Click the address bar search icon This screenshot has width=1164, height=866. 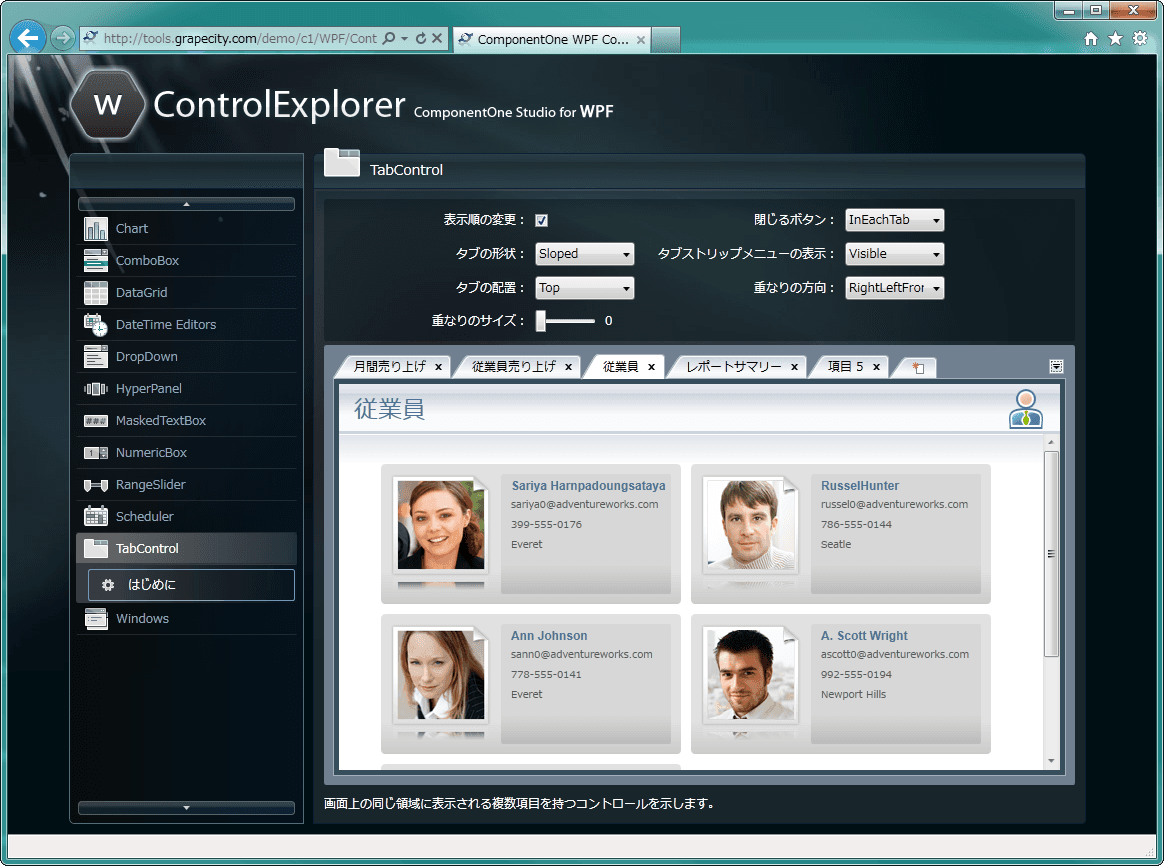[388, 39]
